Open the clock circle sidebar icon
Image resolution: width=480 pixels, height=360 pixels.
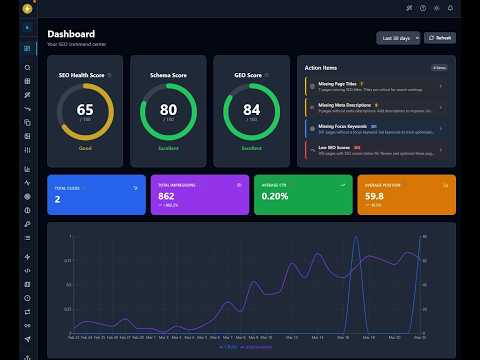click(27, 298)
